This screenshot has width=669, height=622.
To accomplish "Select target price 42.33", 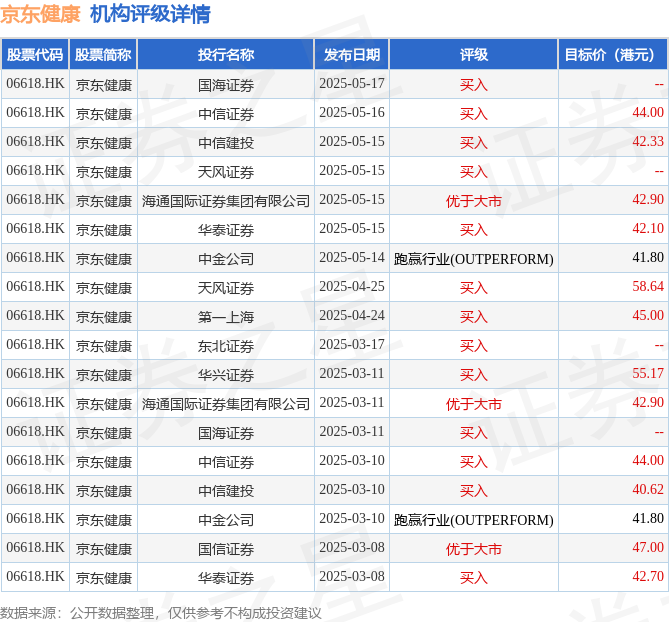I will pyautogui.click(x=648, y=142).
